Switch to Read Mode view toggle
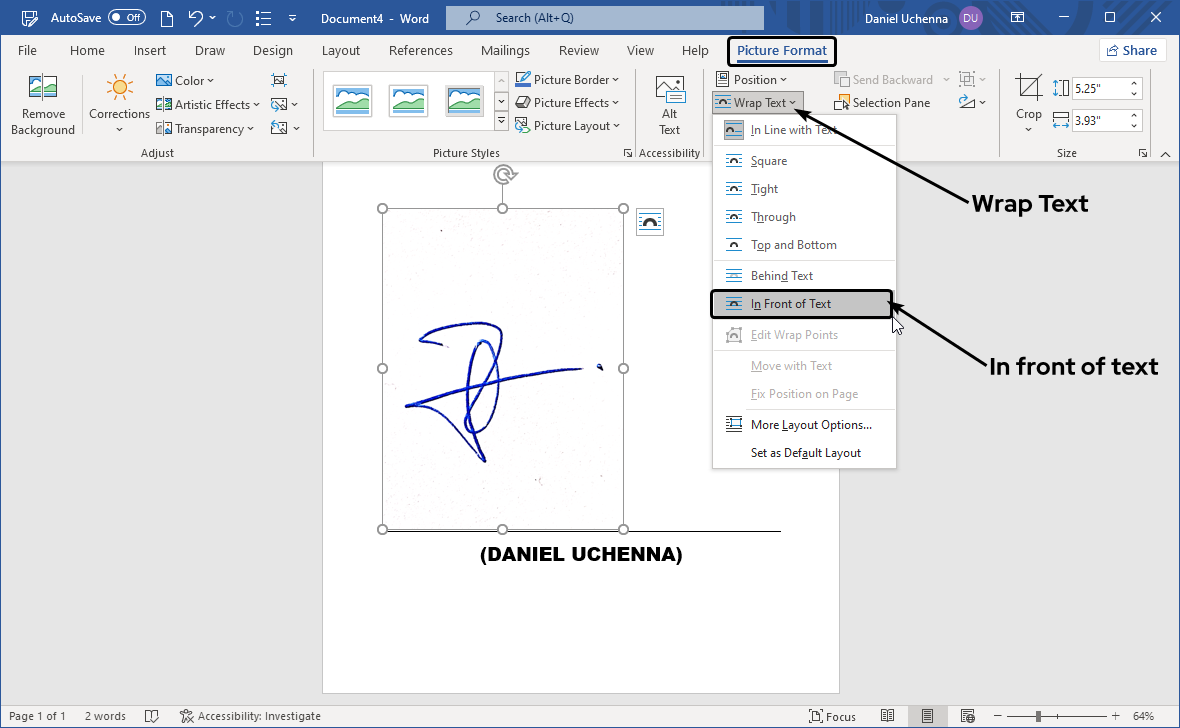1180x728 pixels. [x=888, y=715]
